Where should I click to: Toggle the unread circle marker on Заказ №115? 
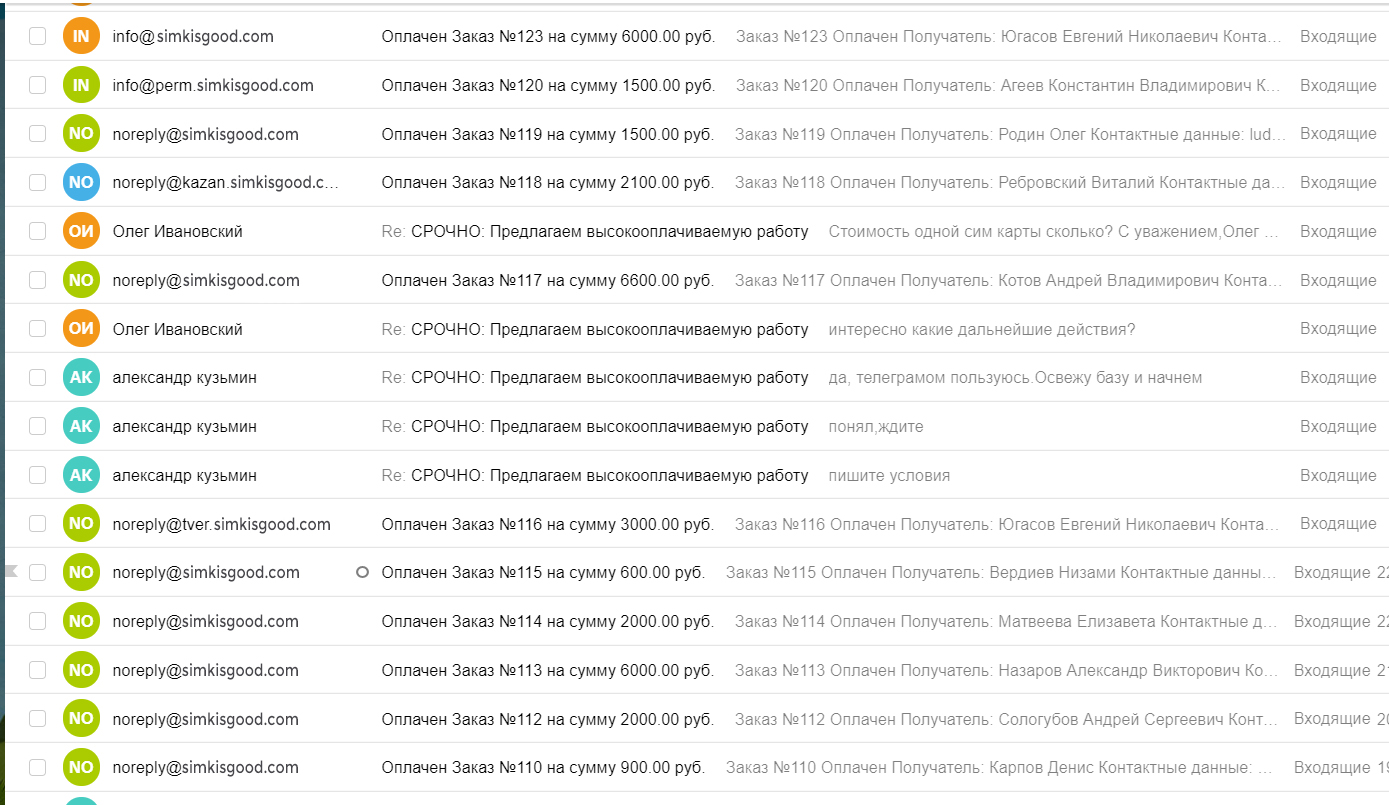tap(363, 573)
